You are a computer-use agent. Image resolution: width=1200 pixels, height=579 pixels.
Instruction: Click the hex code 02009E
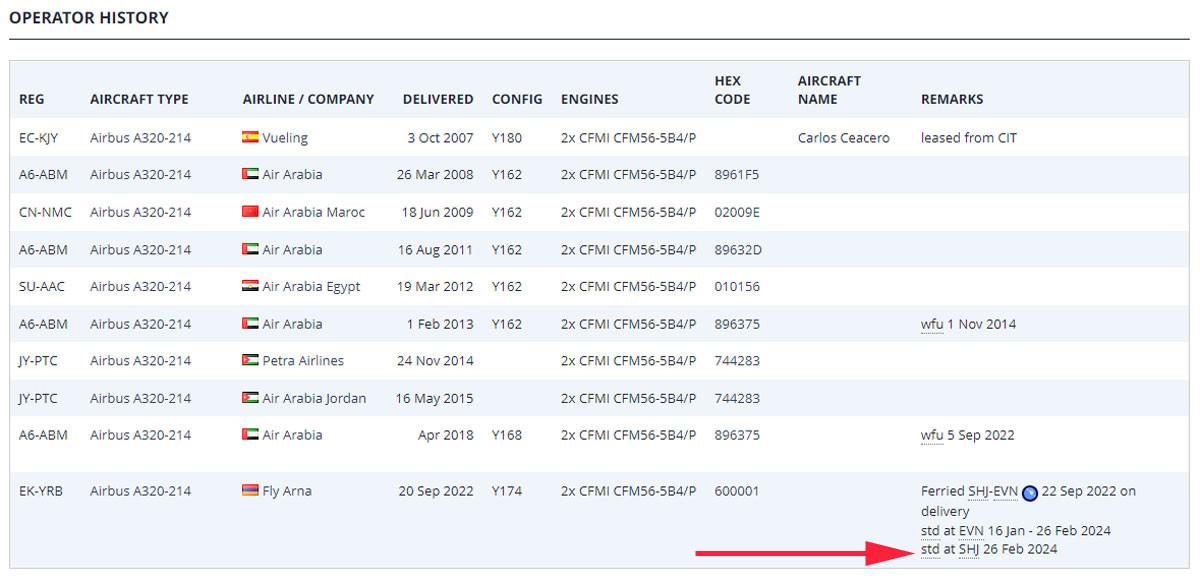[x=737, y=212]
